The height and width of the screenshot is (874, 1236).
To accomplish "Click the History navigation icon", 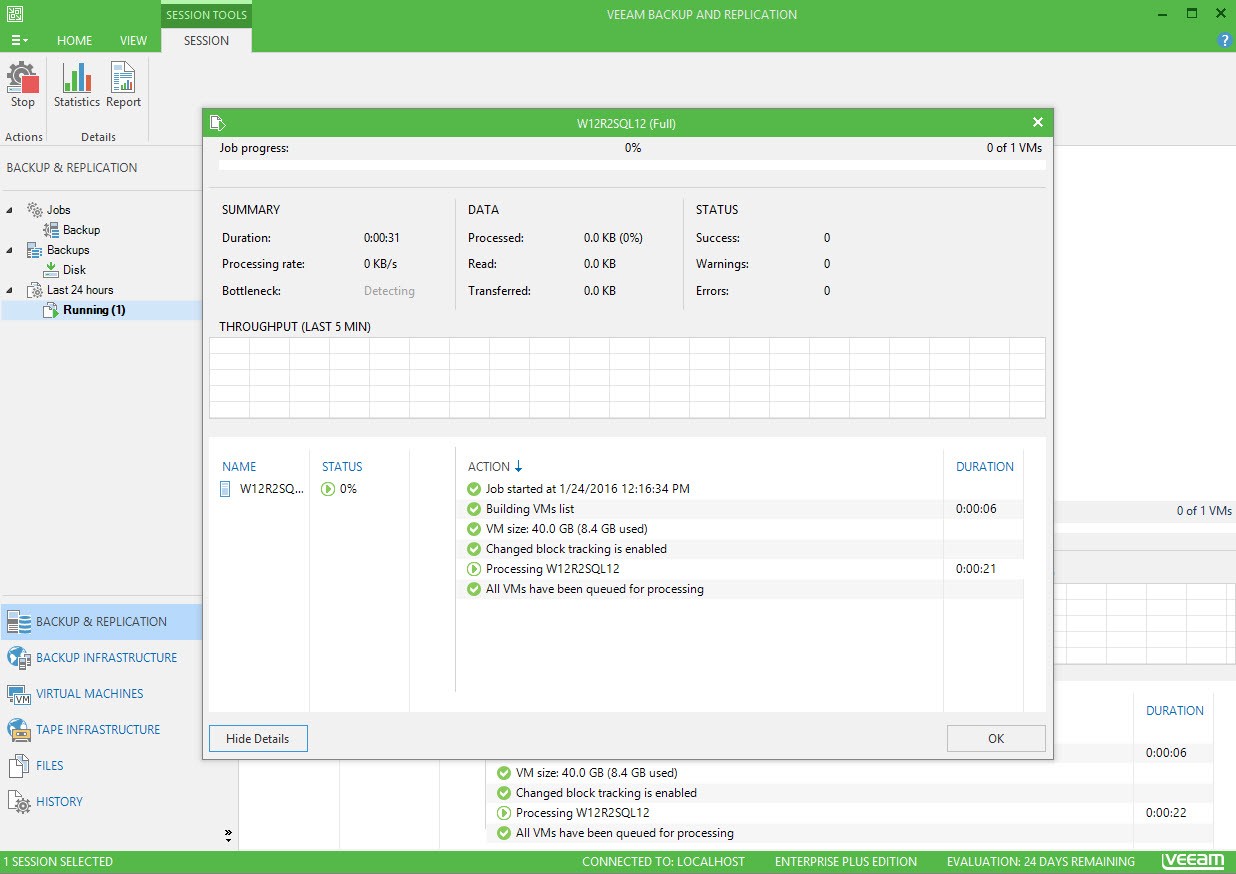I will [19, 802].
